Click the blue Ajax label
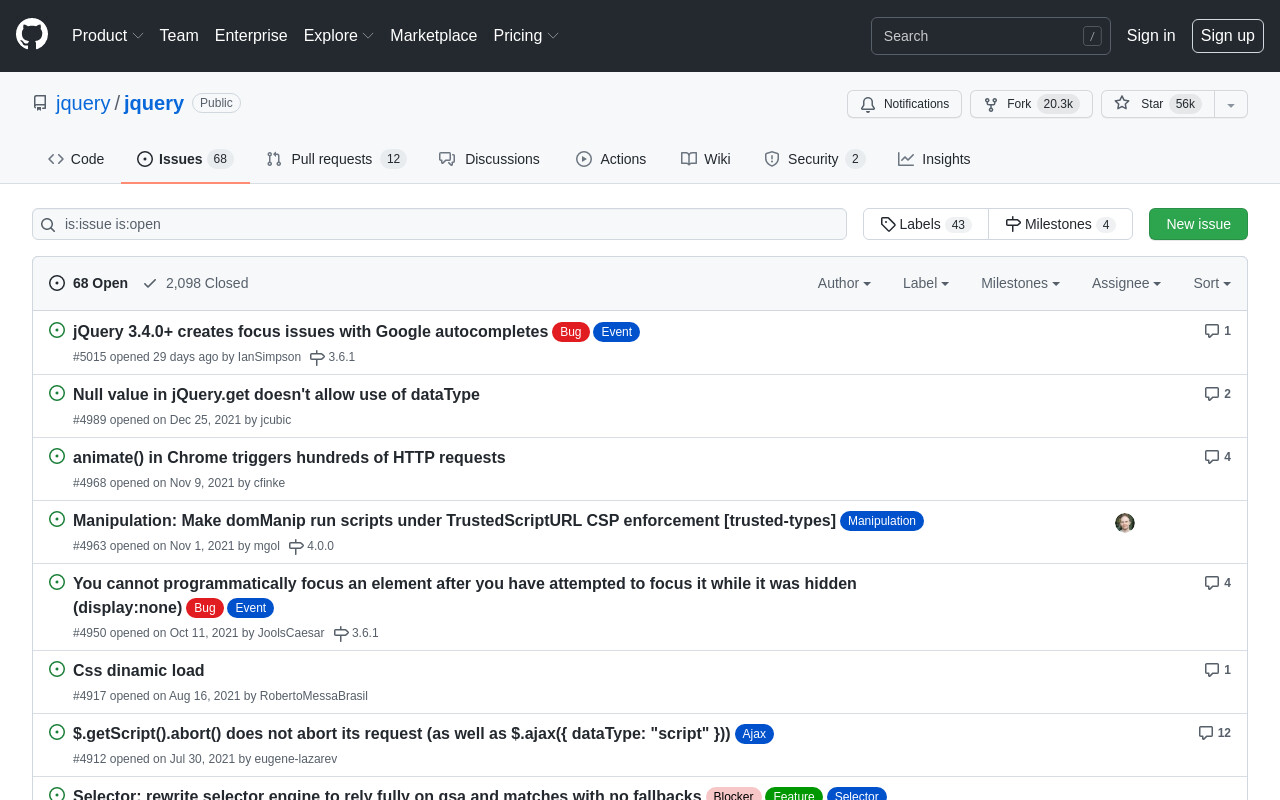 tap(754, 734)
